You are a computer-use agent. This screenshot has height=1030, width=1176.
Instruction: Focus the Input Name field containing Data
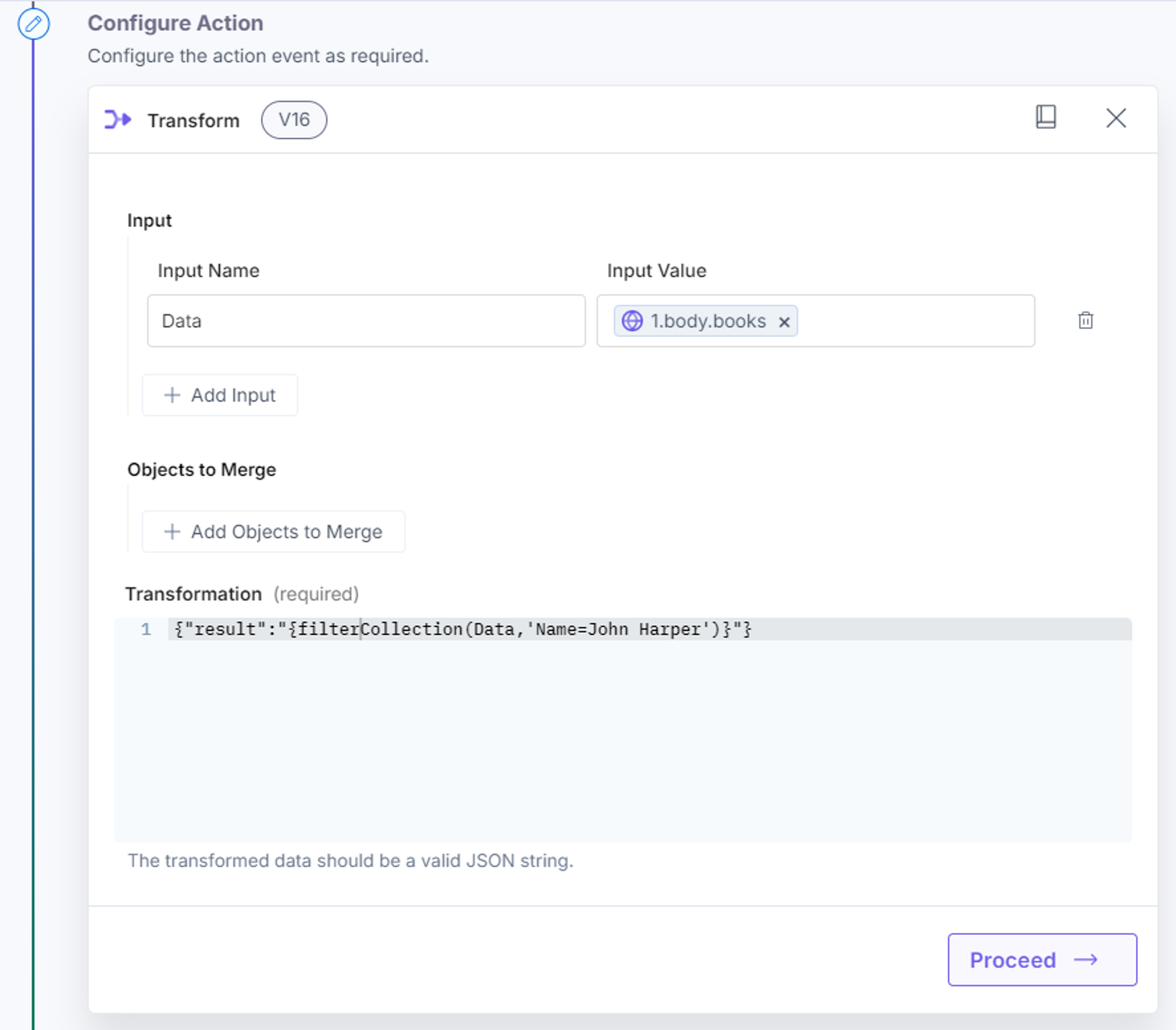(x=366, y=321)
